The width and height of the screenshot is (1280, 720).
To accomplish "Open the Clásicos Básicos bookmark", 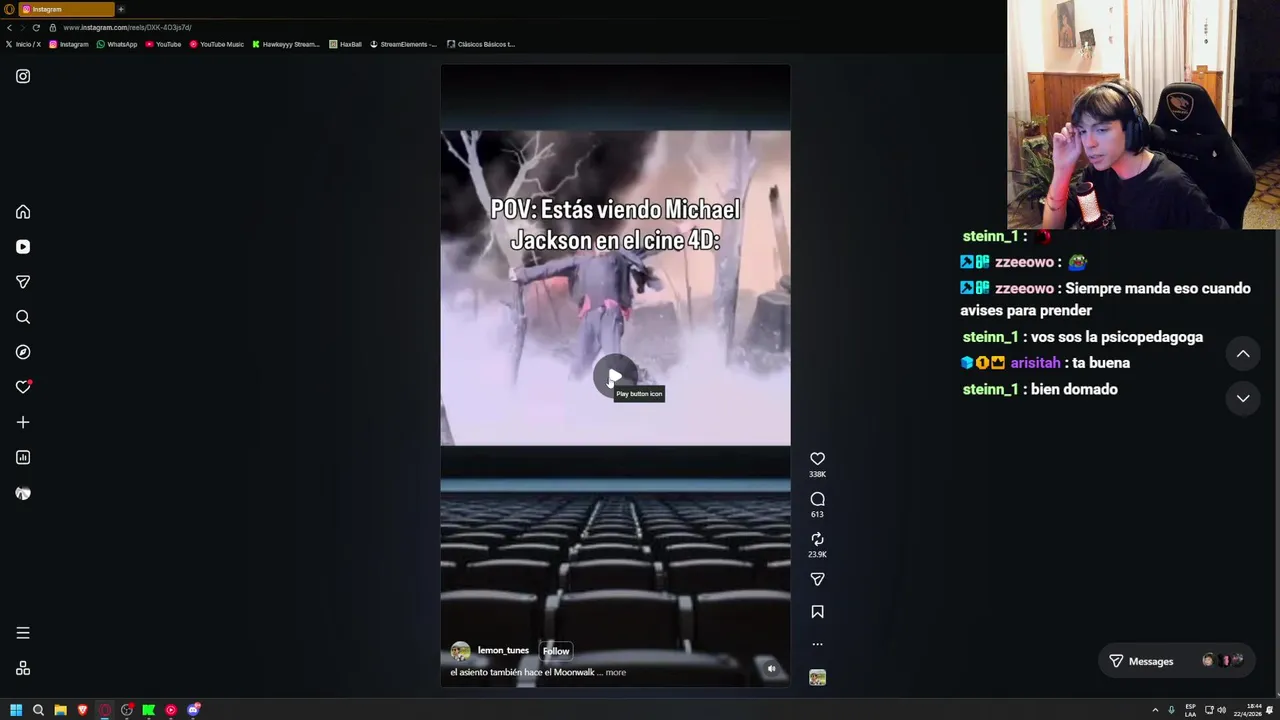I will (481, 44).
